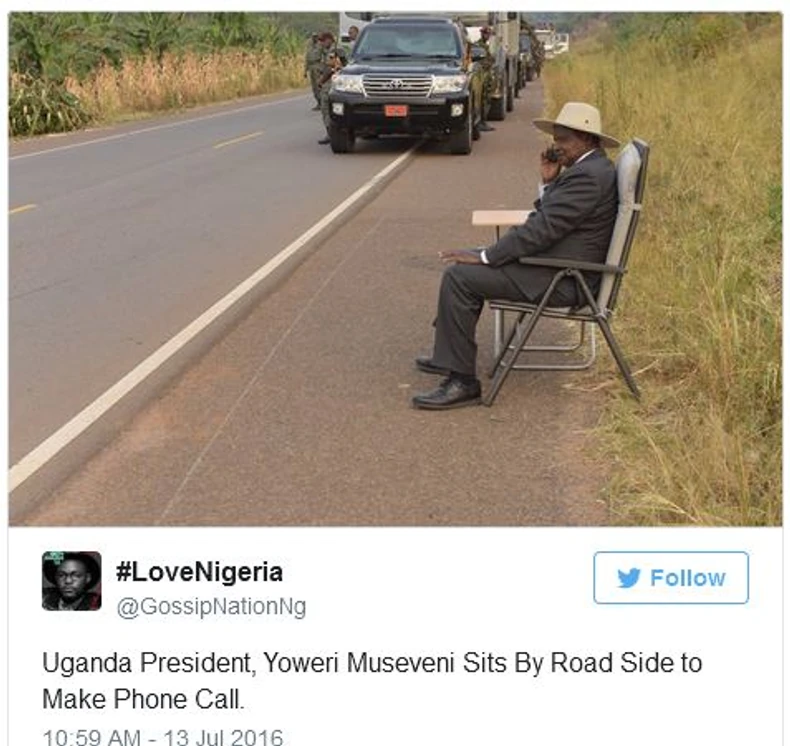Open the #LoveNigeria profile avatar
The height and width of the screenshot is (746, 790).
[x=72, y=581]
